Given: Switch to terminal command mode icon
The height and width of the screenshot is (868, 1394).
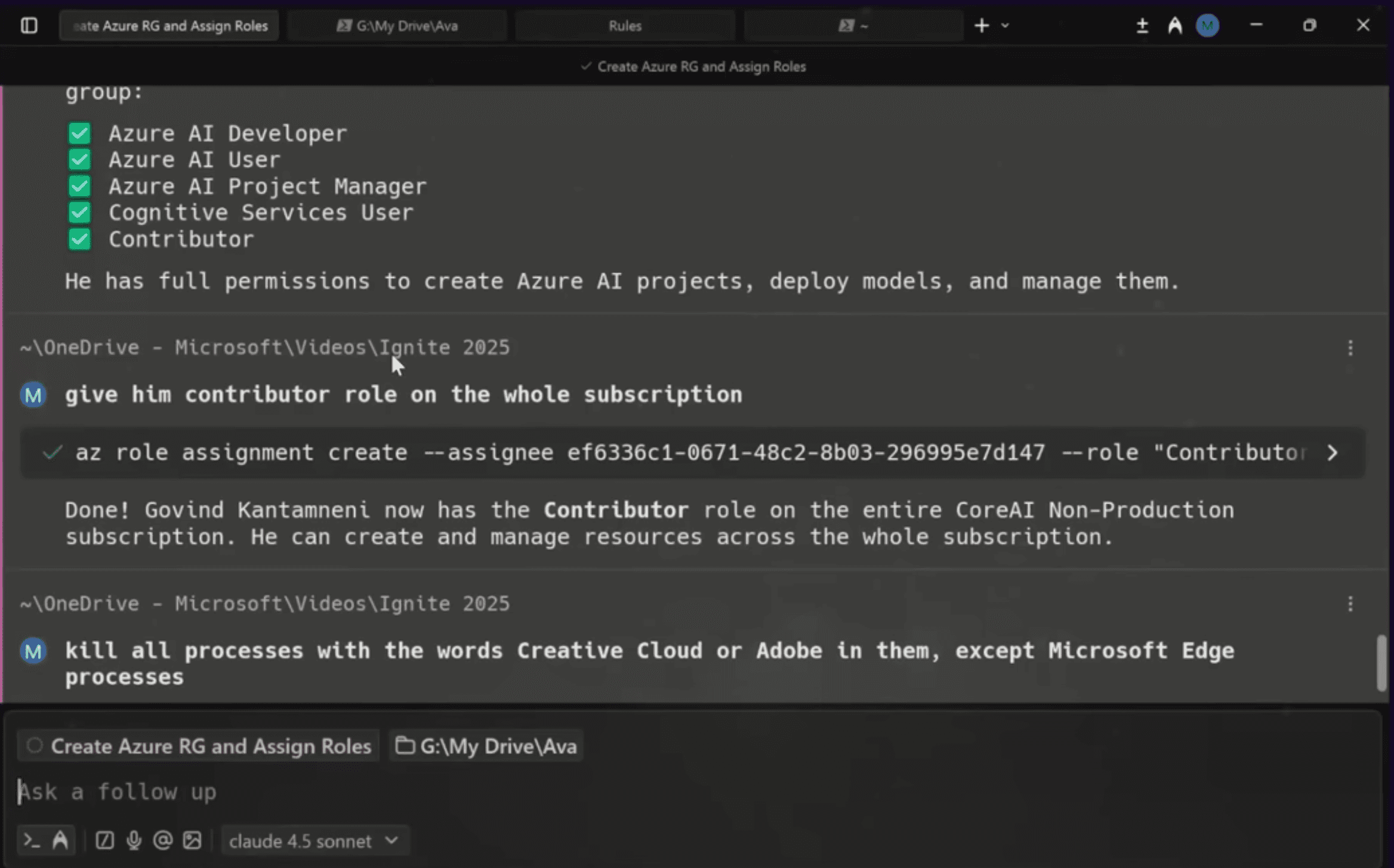Looking at the screenshot, I should (x=31, y=841).
